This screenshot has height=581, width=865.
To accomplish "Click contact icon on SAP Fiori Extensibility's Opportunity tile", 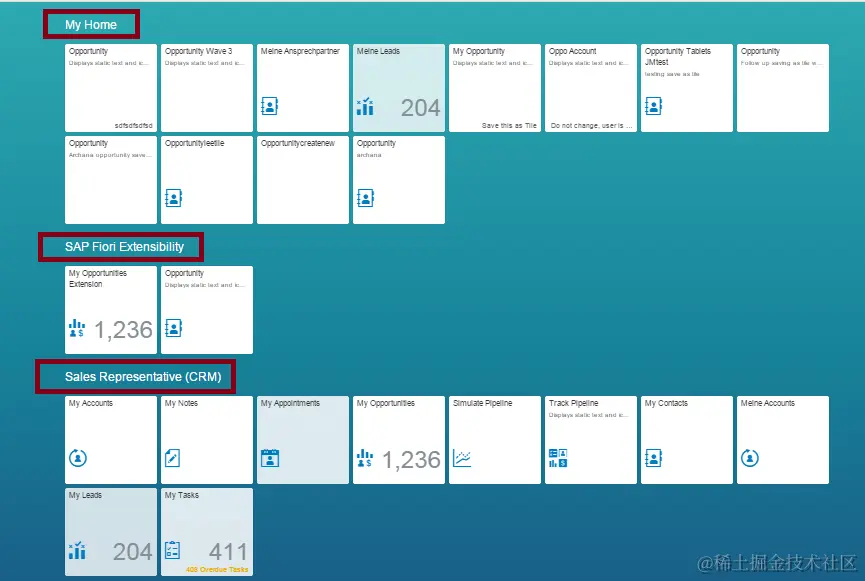I will tap(173, 328).
